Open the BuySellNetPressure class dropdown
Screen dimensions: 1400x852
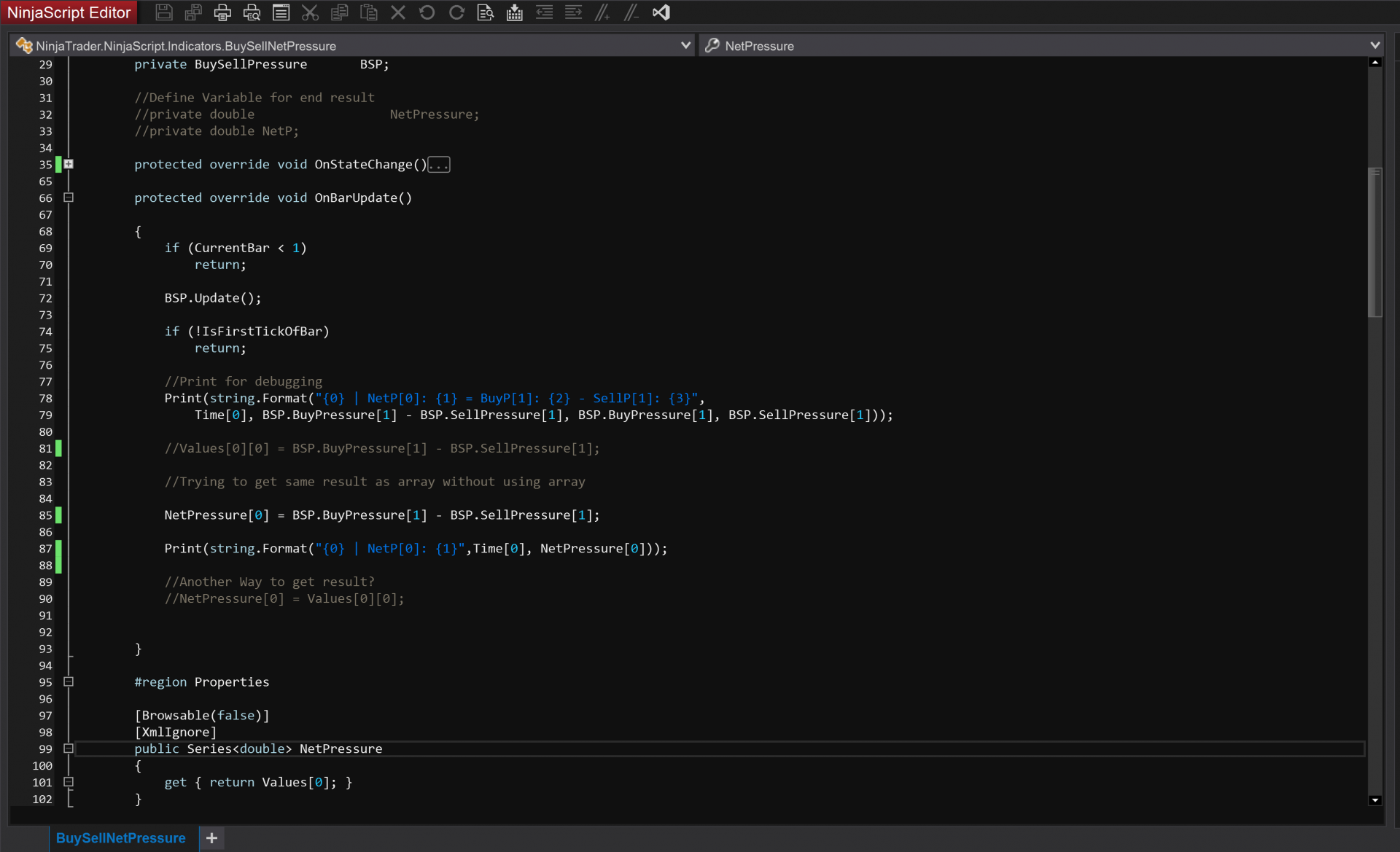[x=685, y=45]
